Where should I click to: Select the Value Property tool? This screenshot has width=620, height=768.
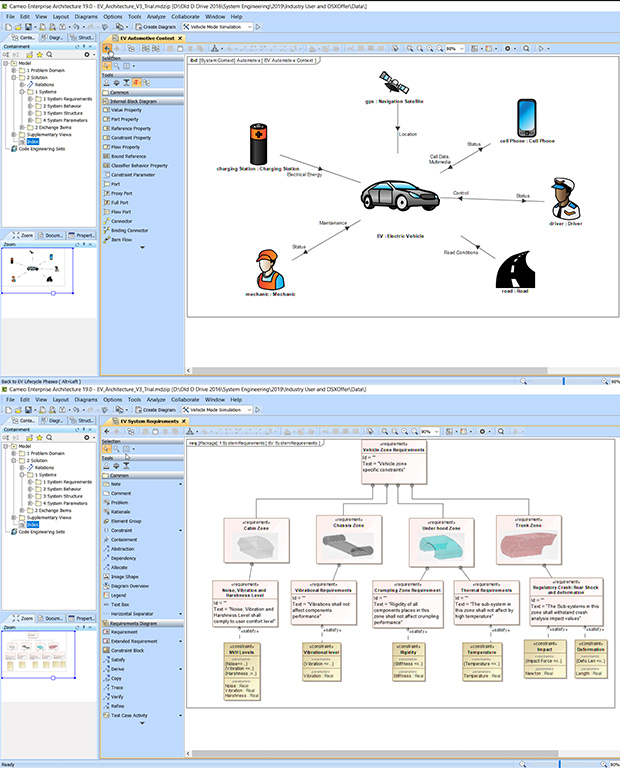click(125, 110)
